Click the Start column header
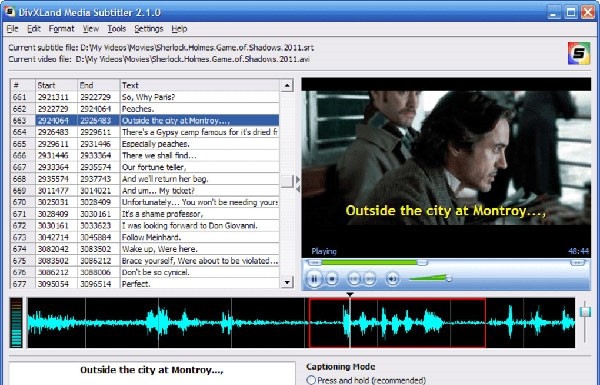This screenshot has width=600, height=385. [57, 85]
